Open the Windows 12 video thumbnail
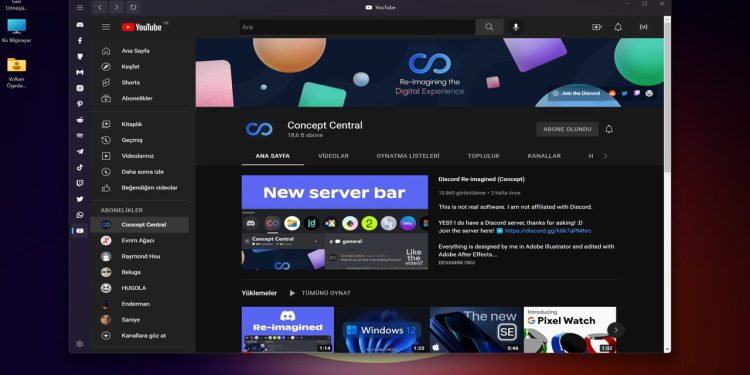This screenshot has width=750, height=375. coord(381,330)
